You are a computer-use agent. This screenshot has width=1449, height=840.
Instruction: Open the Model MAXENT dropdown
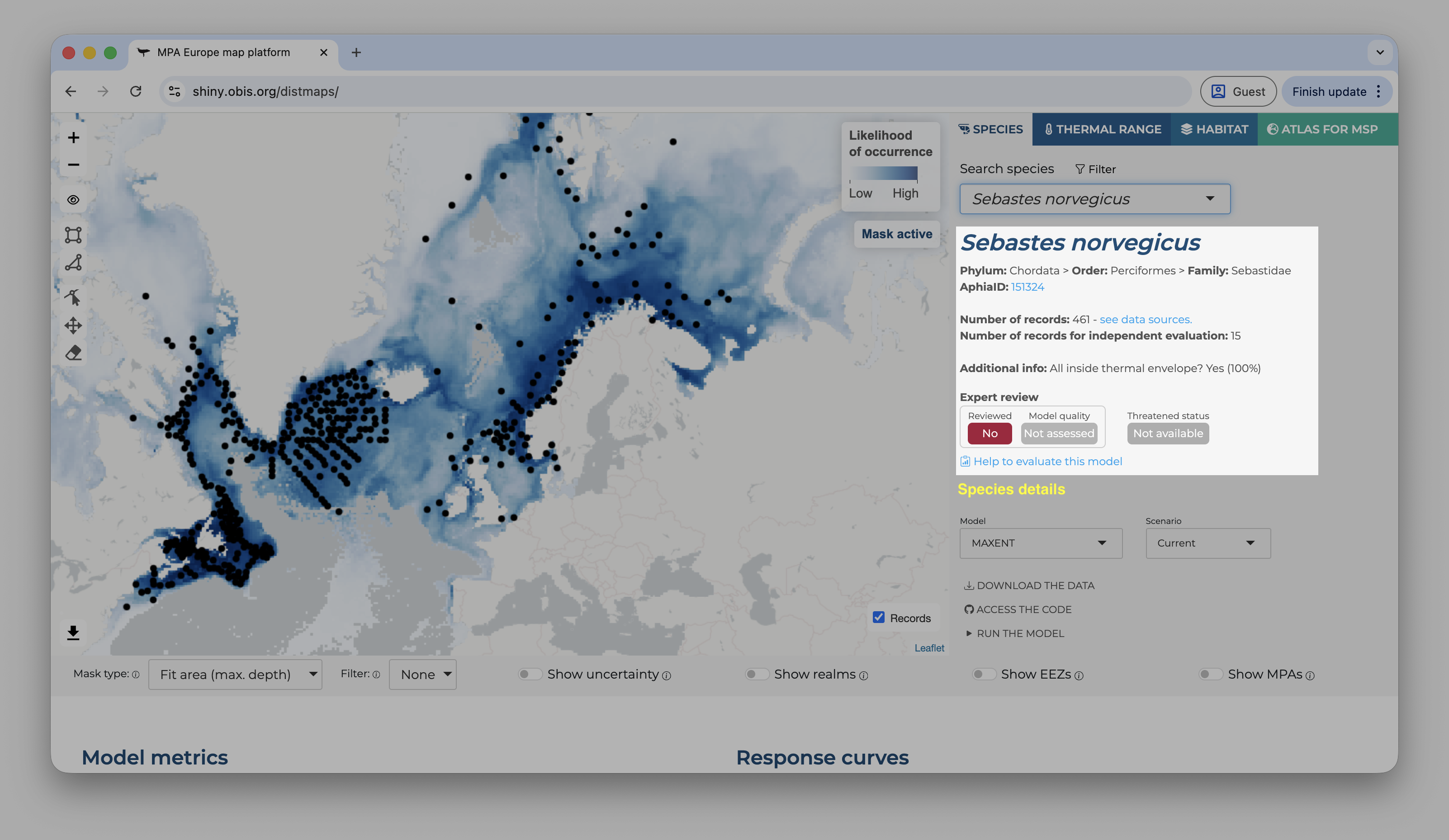point(1041,543)
